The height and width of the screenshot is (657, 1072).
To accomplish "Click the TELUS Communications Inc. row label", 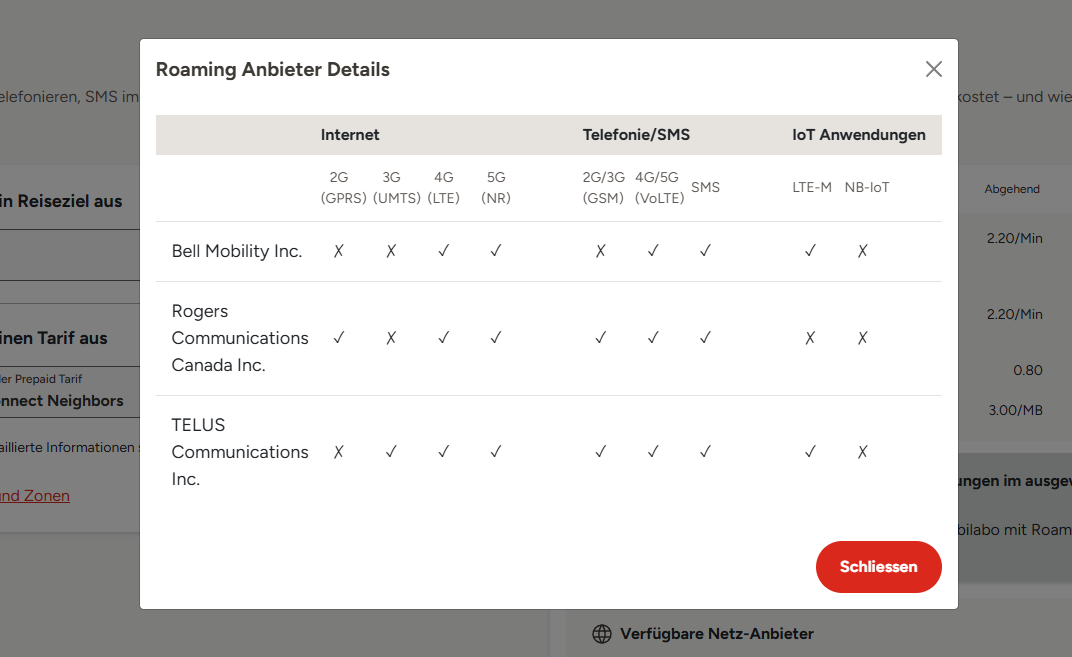I will point(240,452).
